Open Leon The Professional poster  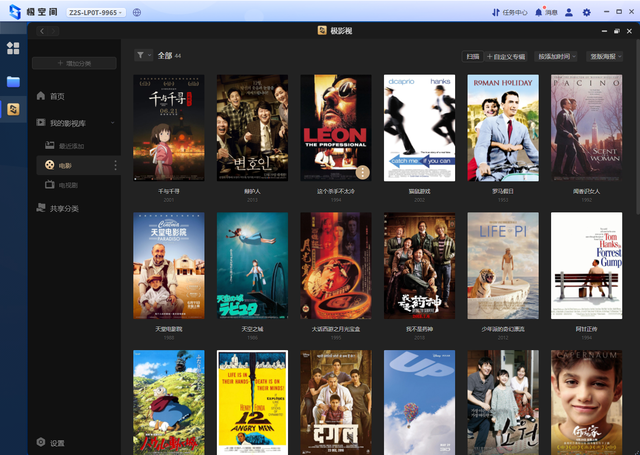336,128
